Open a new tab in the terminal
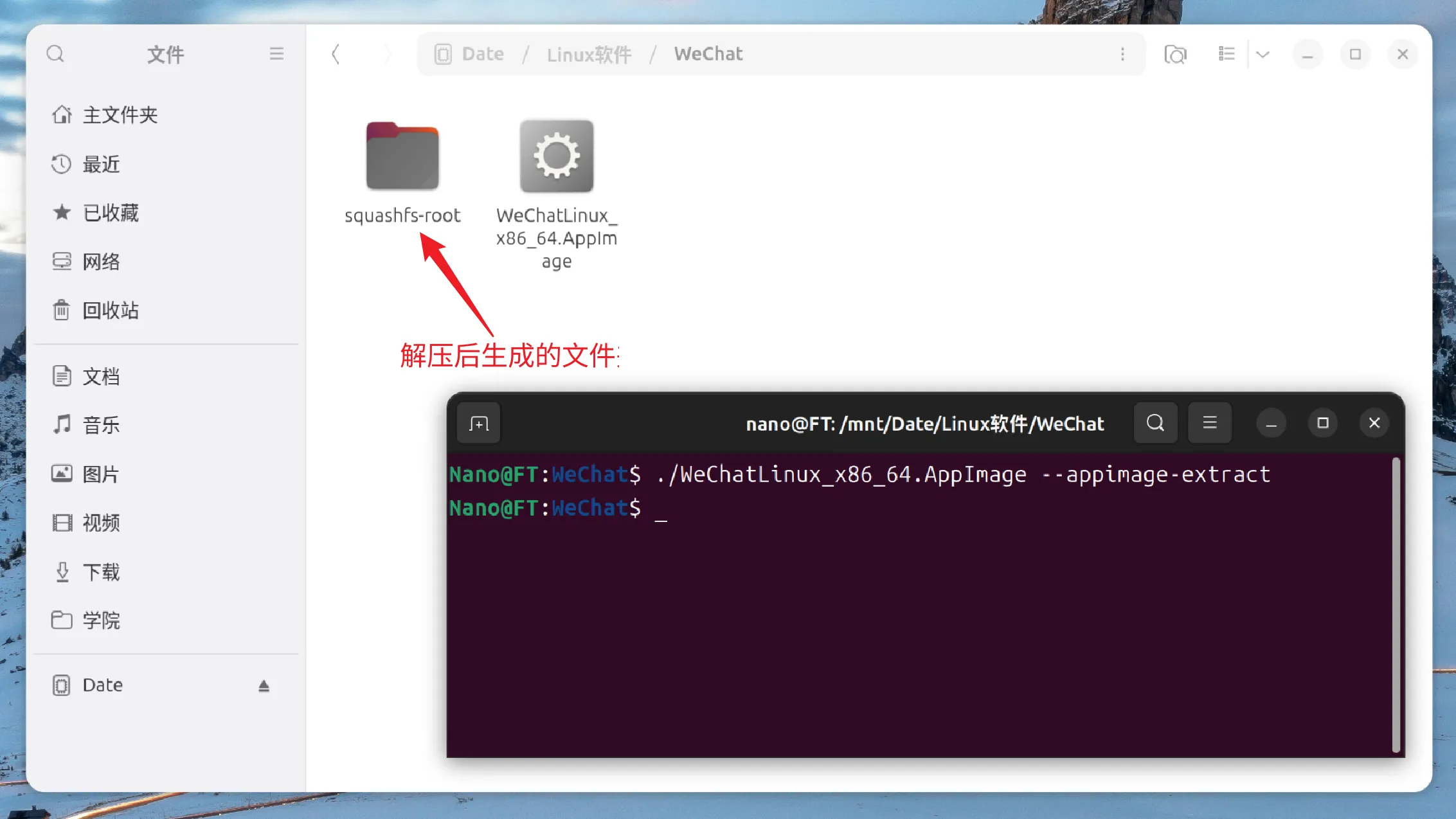The width and height of the screenshot is (1456, 819). [x=479, y=424]
